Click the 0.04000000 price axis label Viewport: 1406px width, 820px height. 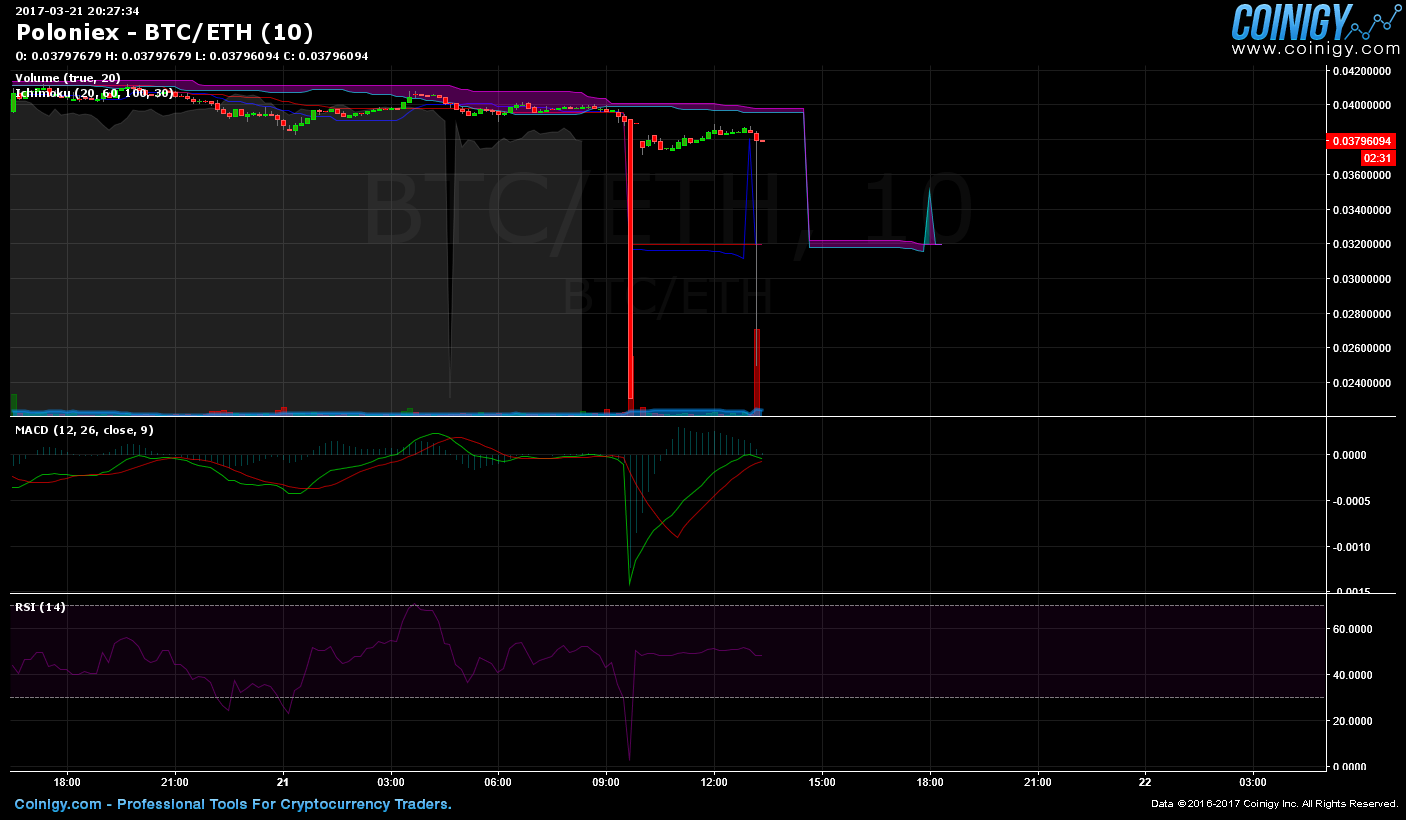click(1362, 105)
